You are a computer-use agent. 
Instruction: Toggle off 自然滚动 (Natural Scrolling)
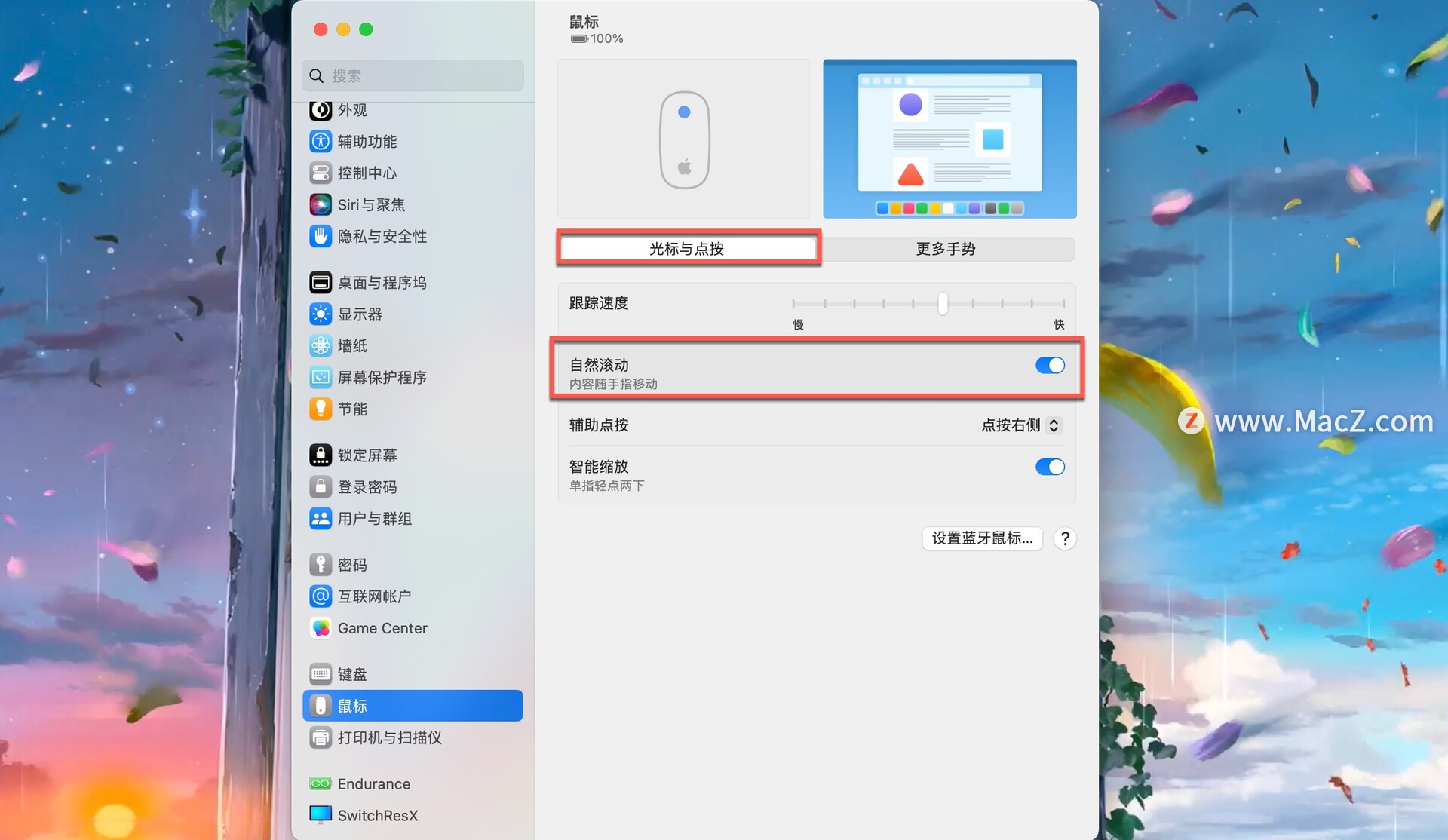[x=1050, y=366]
